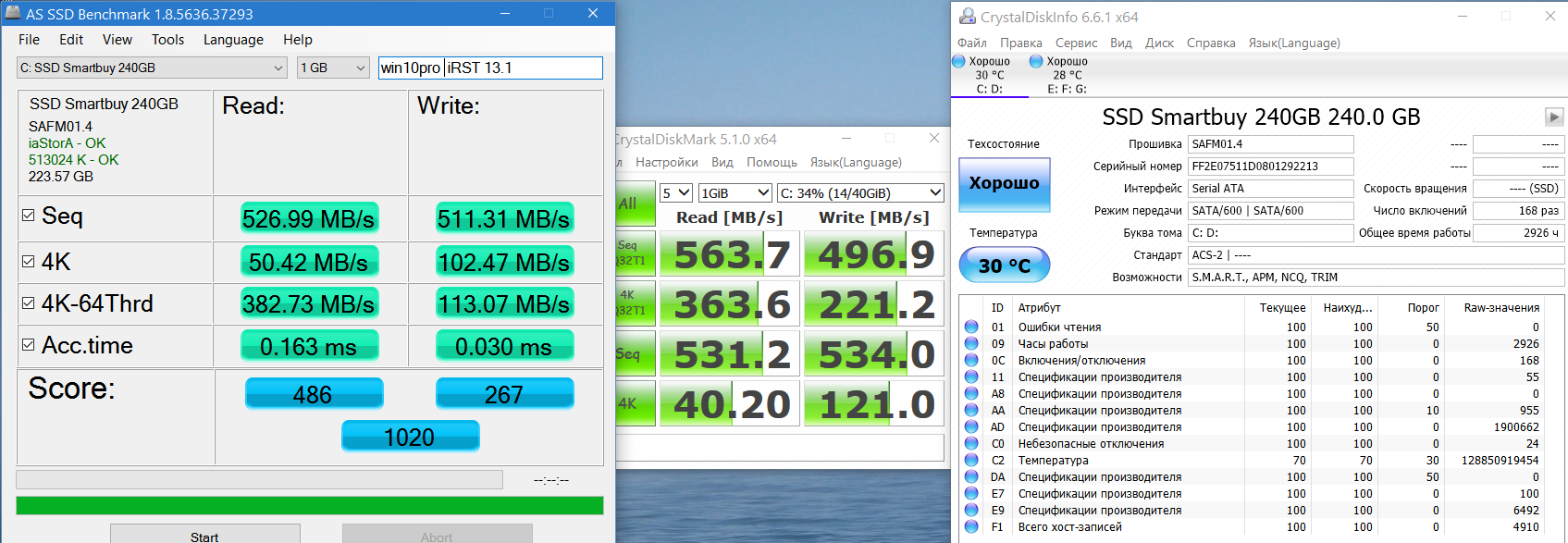The width and height of the screenshot is (1568, 543).
Task: Click the win10pro iRST 13.1 text field
Action: pyautogui.click(x=490, y=68)
